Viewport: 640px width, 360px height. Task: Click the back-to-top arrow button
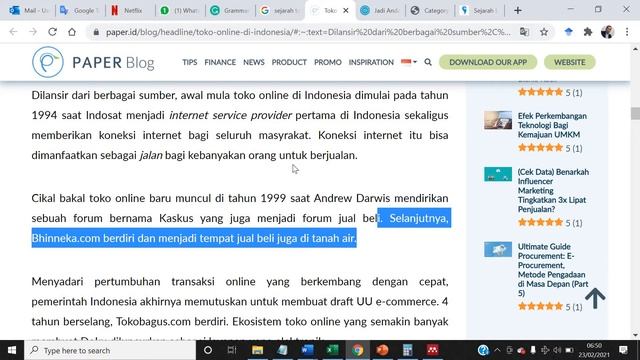(595, 298)
